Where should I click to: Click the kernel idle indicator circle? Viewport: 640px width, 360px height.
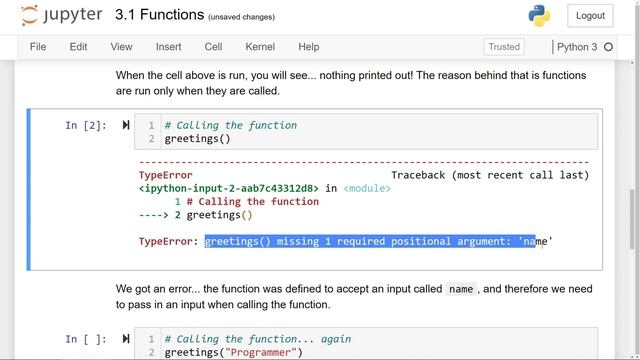tap(608, 47)
